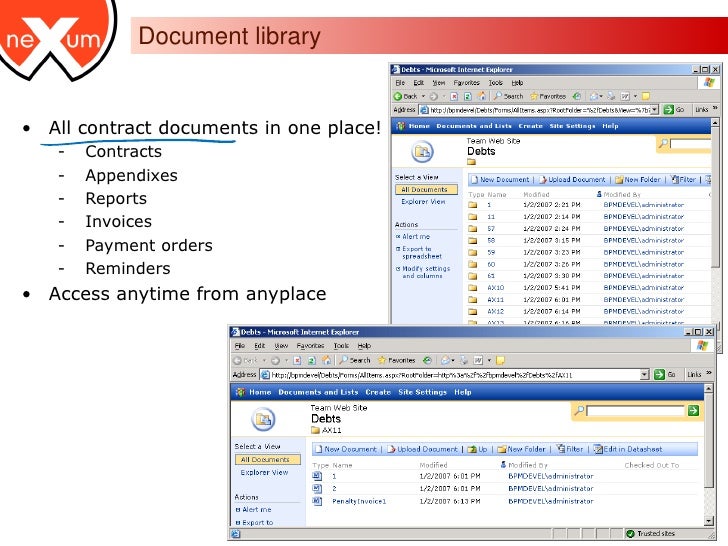The height and width of the screenshot is (546, 728).
Task: Click Forward arrow in front Debts window
Action: click(x=275, y=360)
